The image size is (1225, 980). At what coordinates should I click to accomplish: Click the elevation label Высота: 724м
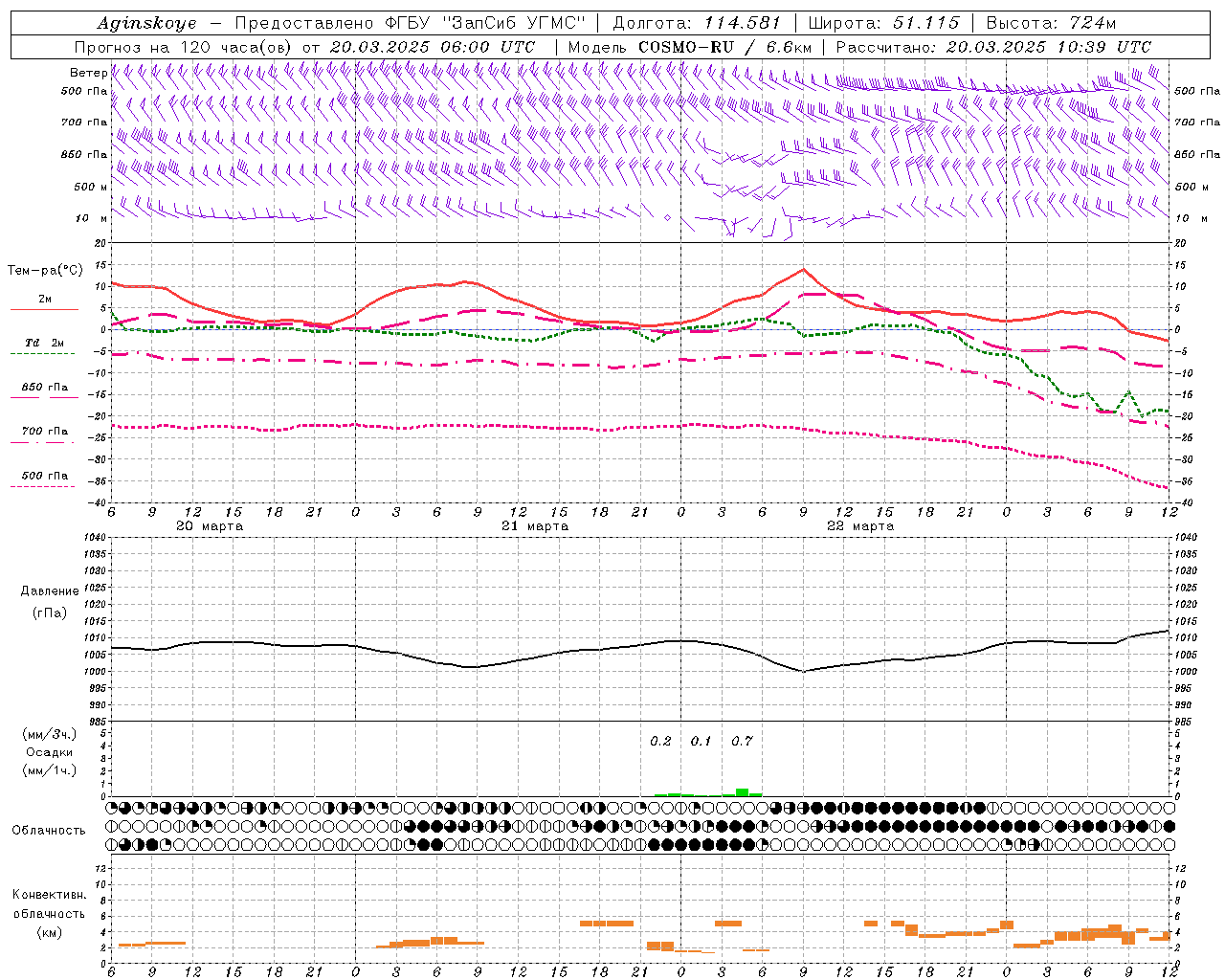pos(1051,23)
